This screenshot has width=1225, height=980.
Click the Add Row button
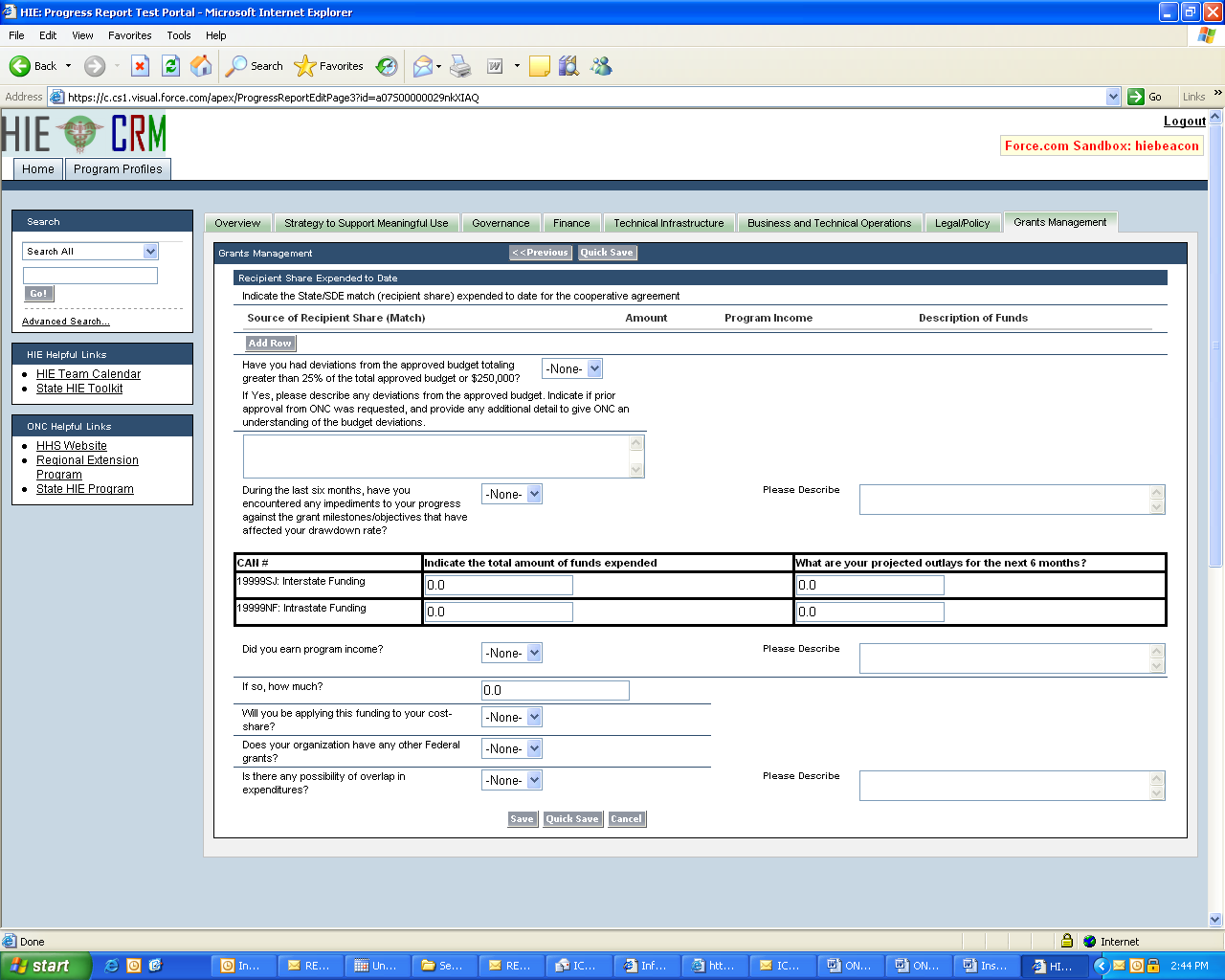click(x=270, y=344)
